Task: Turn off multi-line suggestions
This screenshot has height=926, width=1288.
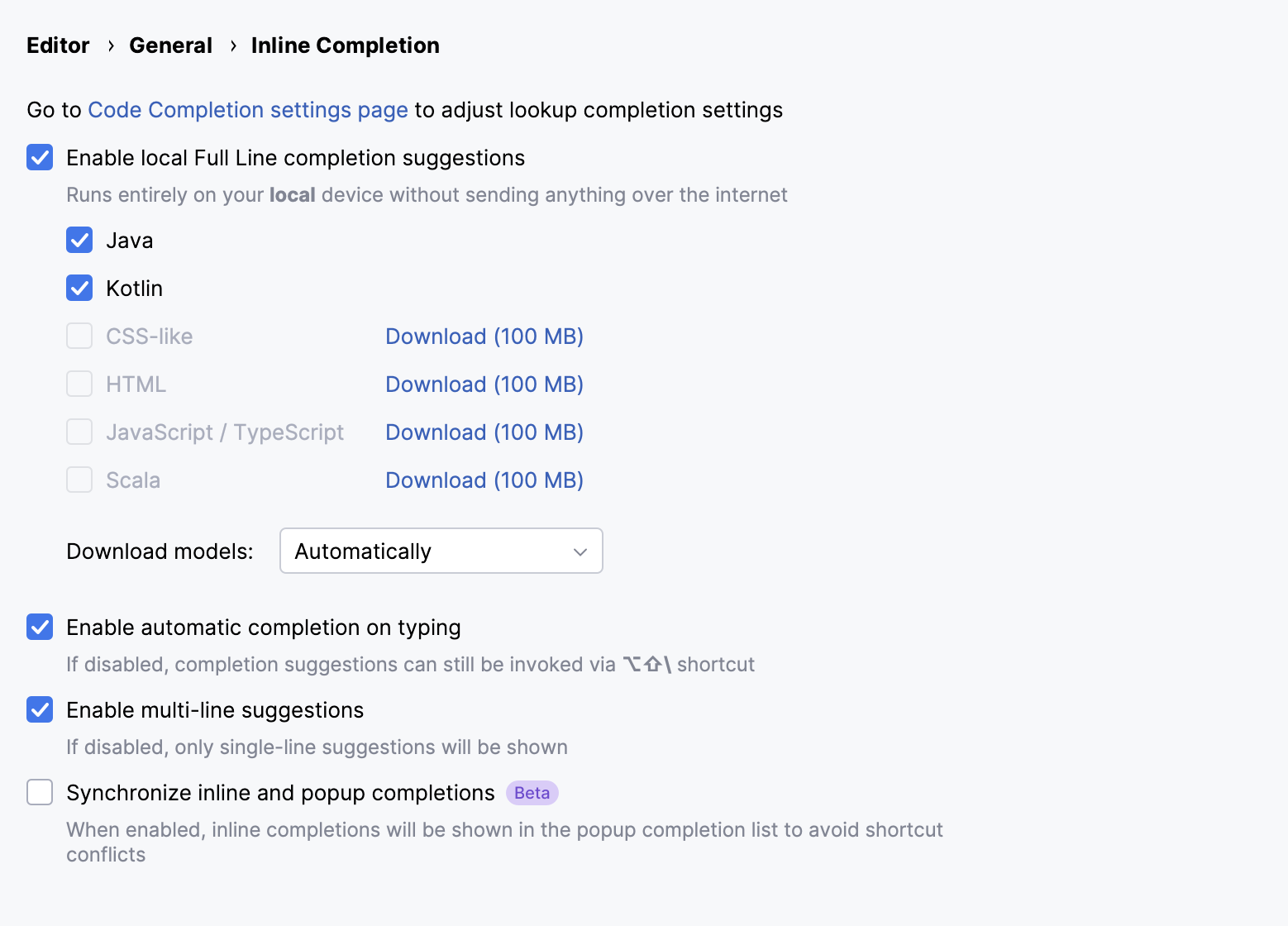Action: tap(39, 709)
